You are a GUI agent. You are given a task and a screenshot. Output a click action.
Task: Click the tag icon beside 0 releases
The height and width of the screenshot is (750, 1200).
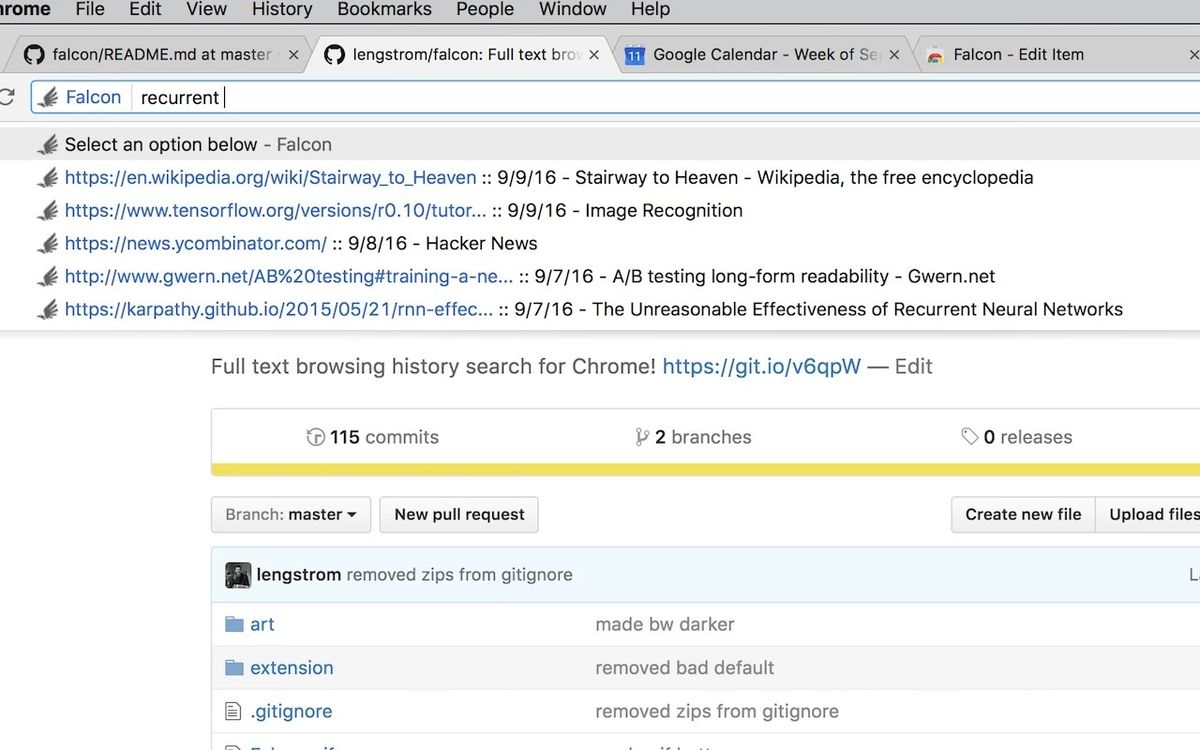pyautogui.click(x=968, y=436)
